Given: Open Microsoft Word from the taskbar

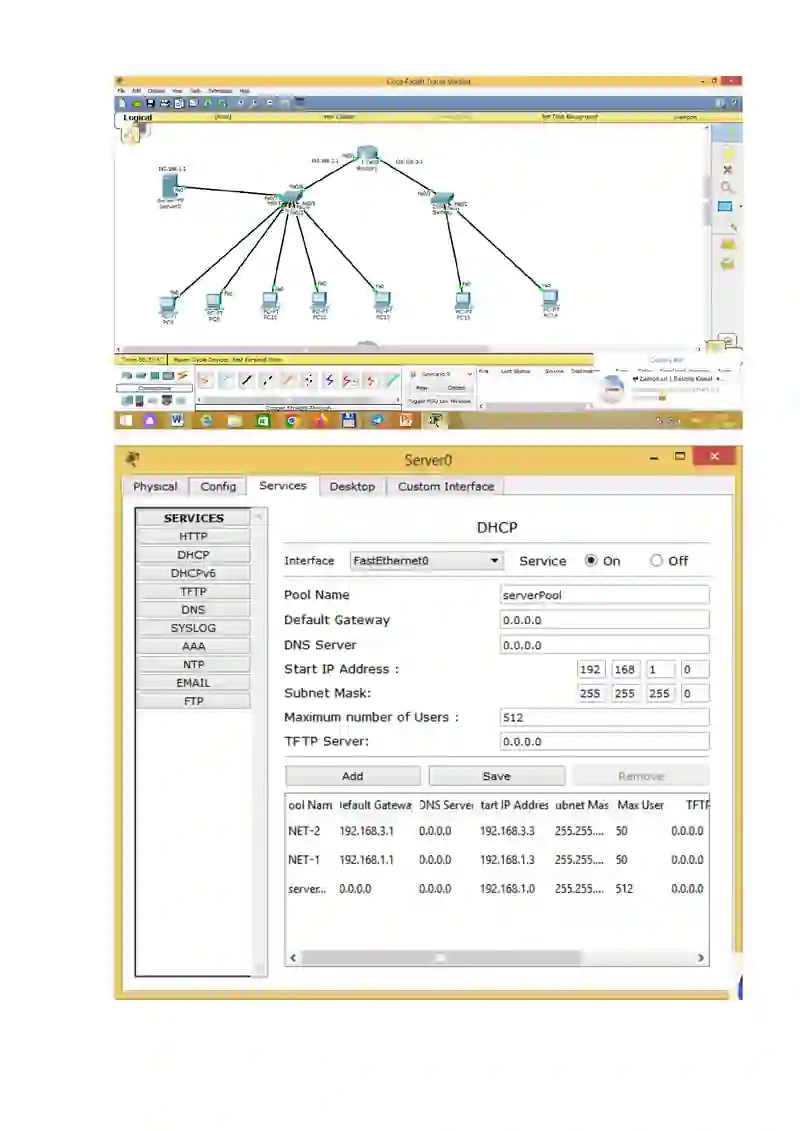Looking at the screenshot, I should (177, 420).
